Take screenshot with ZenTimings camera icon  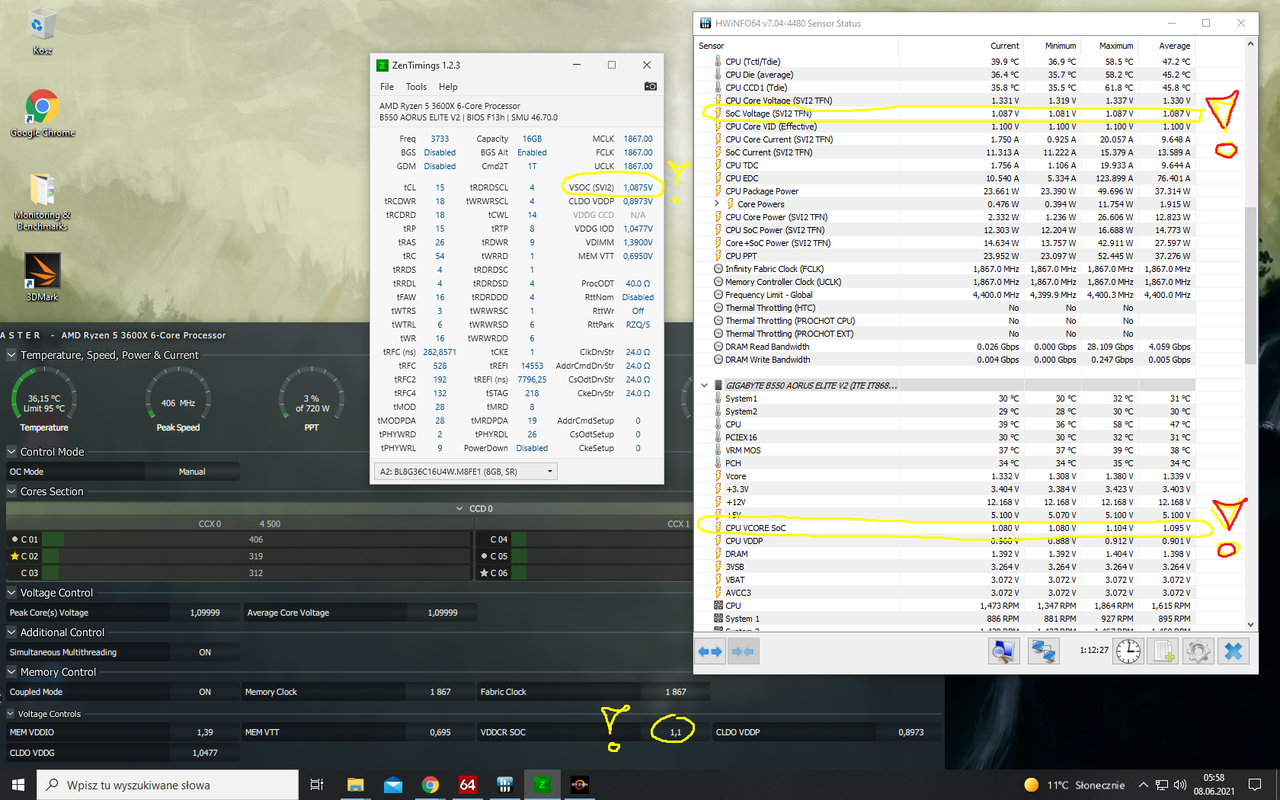[650, 87]
